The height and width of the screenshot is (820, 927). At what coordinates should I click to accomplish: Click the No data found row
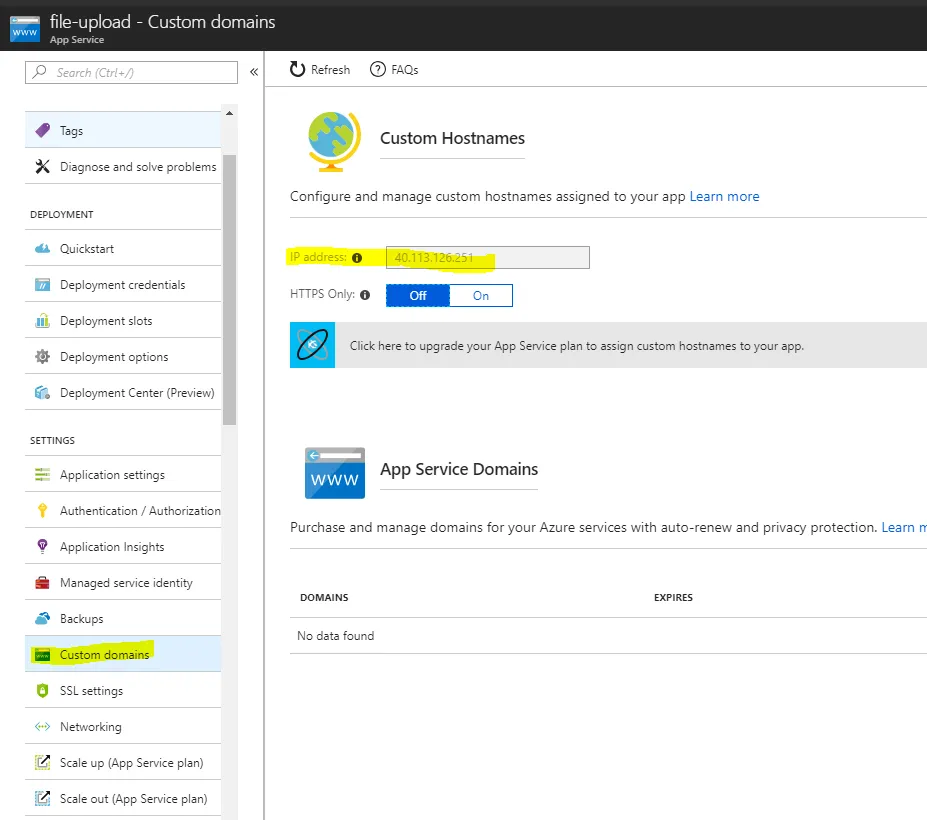click(608, 636)
